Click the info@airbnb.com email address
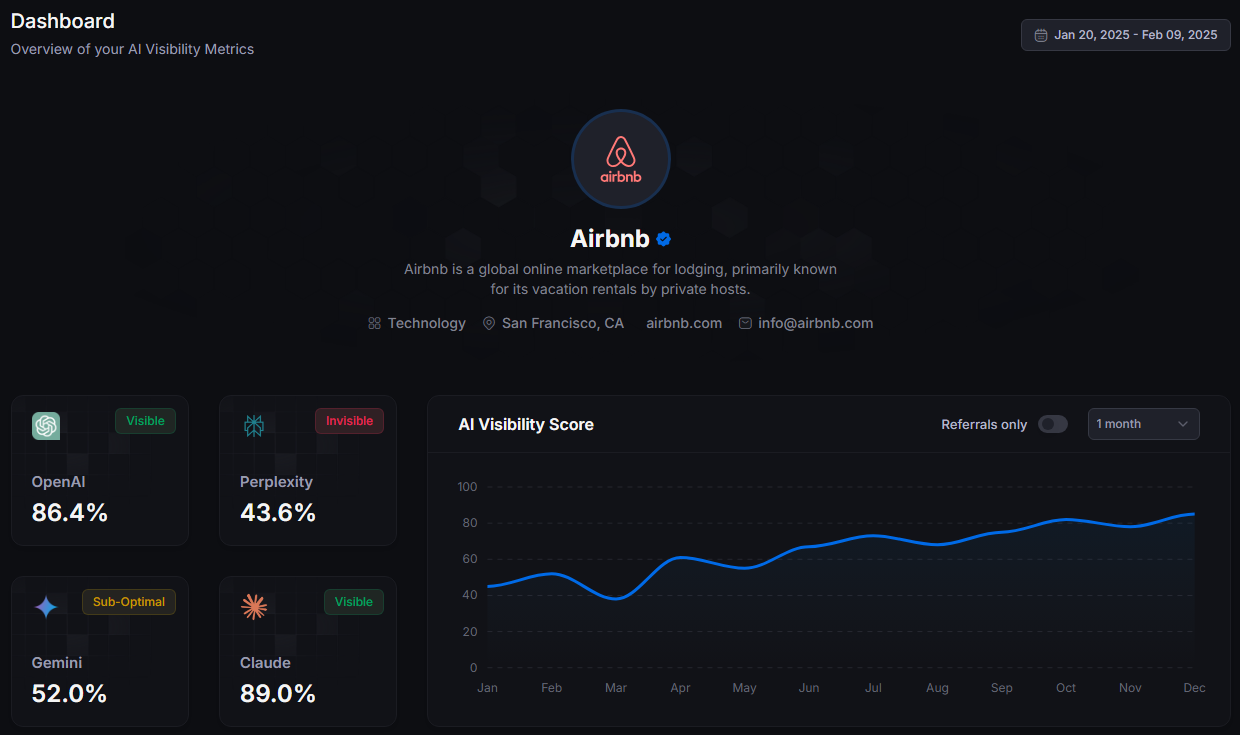Image resolution: width=1240 pixels, height=735 pixels. 816,323
